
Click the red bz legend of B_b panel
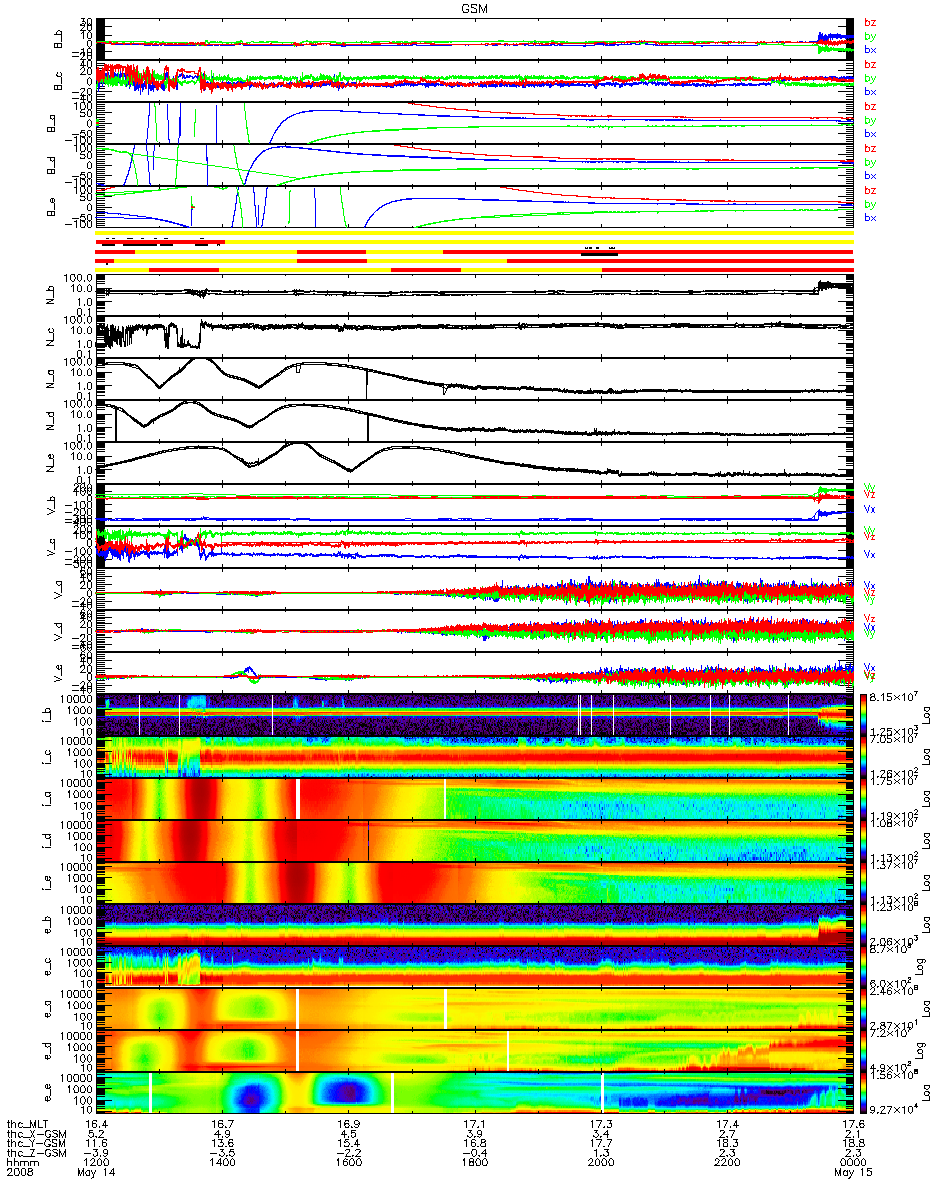(870, 23)
